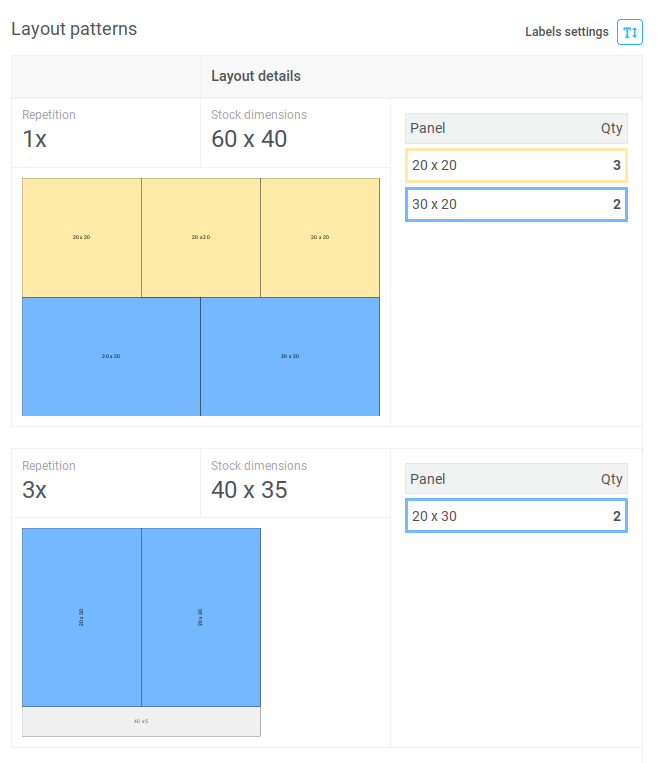Click the 40 x 35 stock dimensions value
Viewport: 663px width, 763px height.
click(x=249, y=490)
